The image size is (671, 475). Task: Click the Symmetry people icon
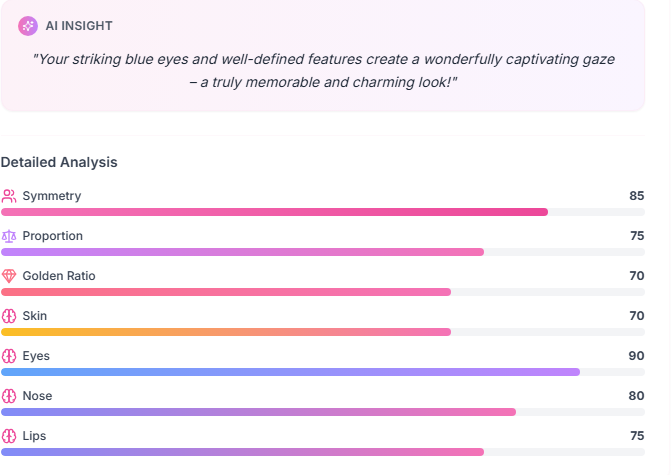tap(9, 196)
